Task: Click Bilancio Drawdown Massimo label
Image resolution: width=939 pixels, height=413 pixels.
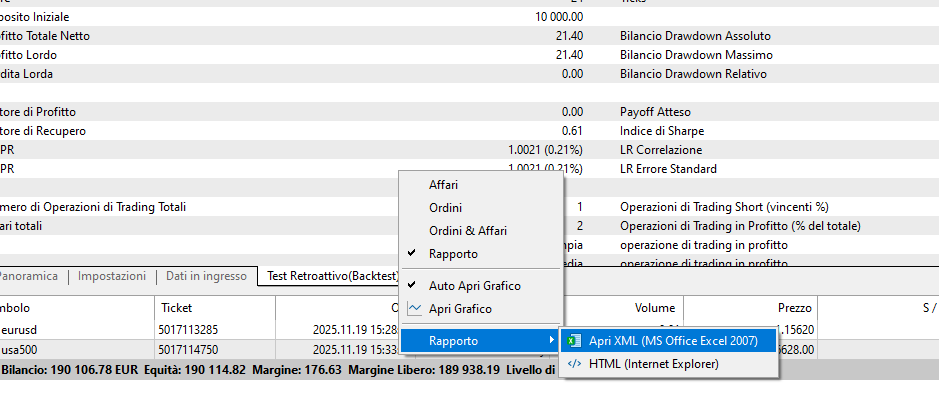Action: (x=696, y=55)
